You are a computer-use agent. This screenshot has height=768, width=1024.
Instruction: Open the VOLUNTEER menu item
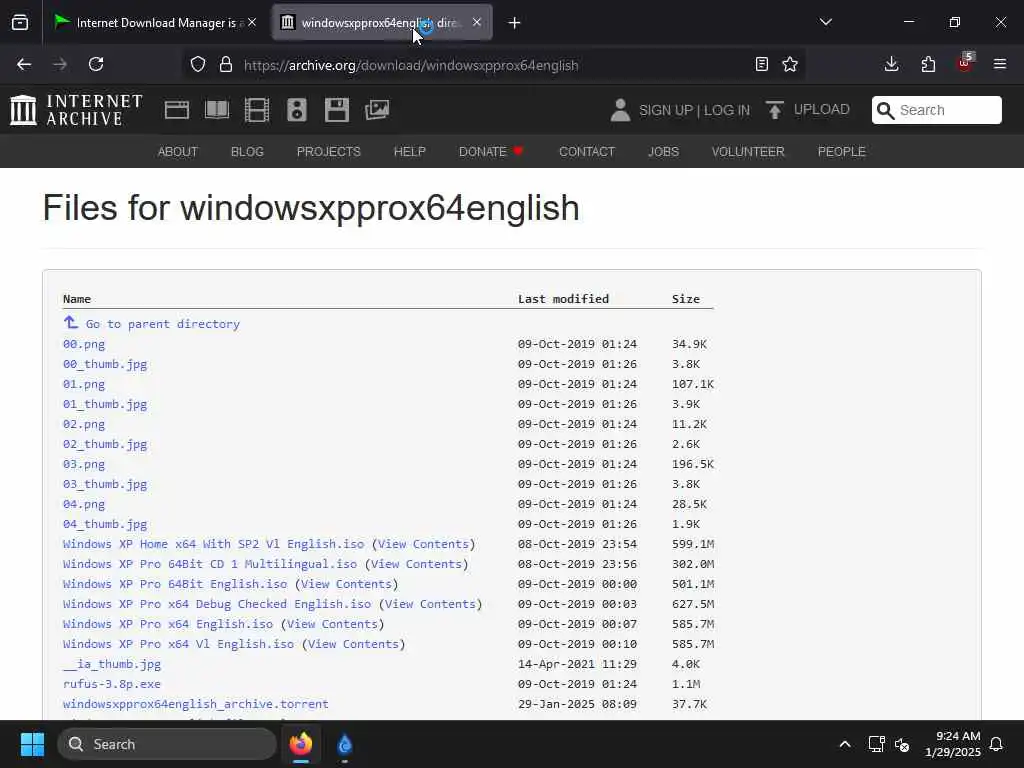[x=748, y=152]
